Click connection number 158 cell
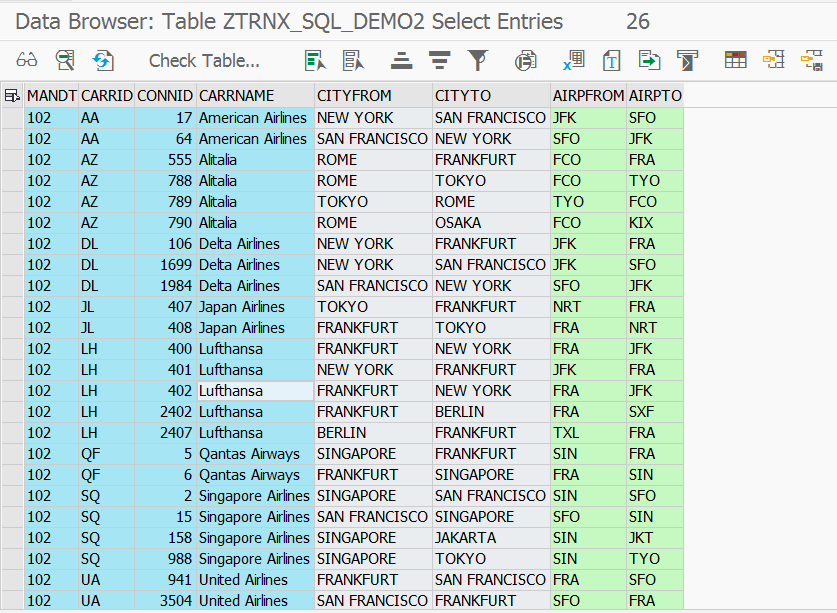Image resolution: width=837 pixels, height=613 pixels. tap(165, 538)
